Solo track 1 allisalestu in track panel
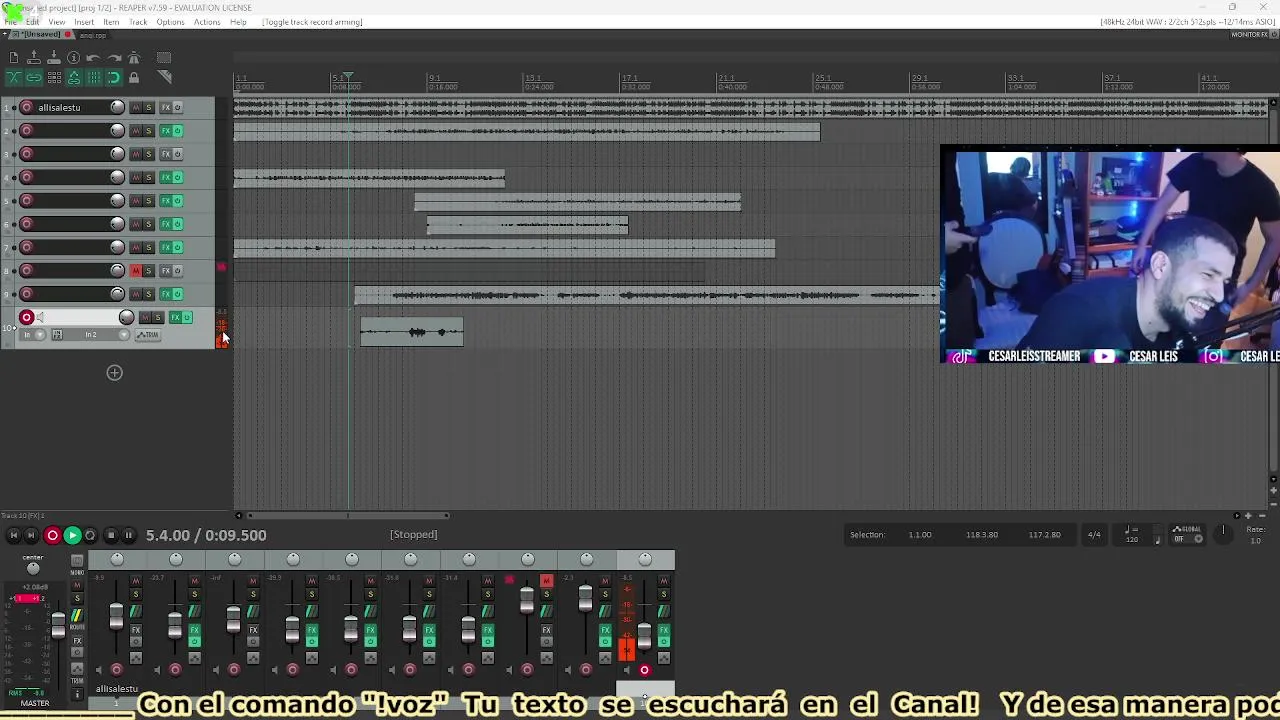 tap(149, 108)
